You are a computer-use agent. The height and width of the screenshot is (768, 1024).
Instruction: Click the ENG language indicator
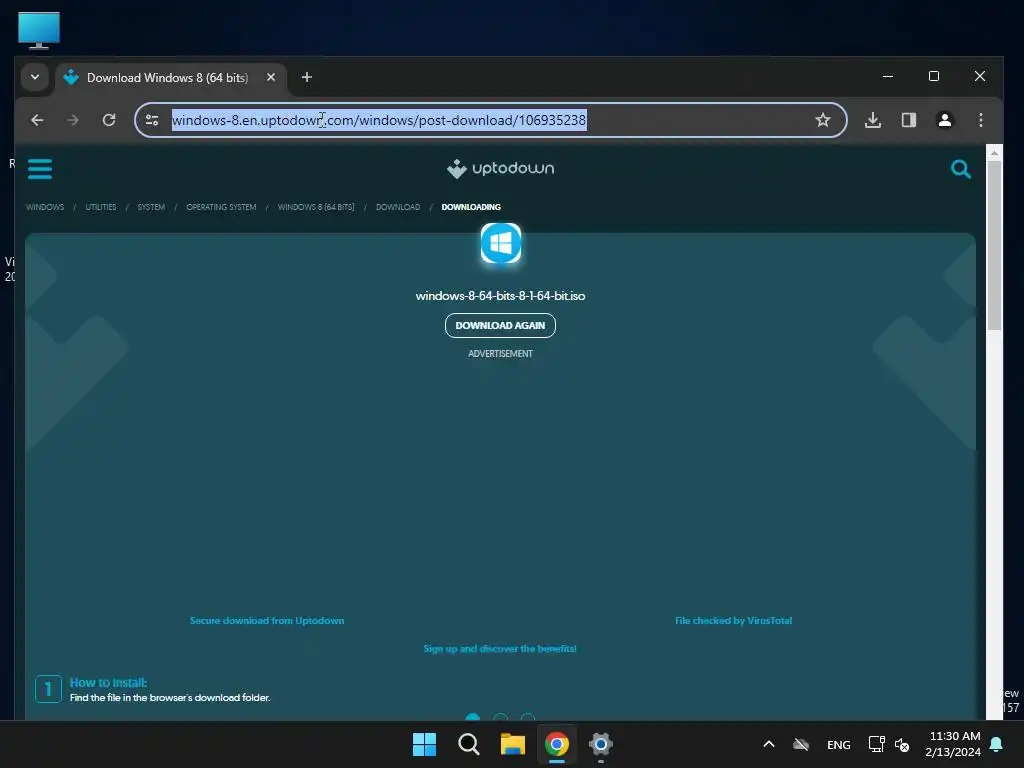tap(839, 744)
